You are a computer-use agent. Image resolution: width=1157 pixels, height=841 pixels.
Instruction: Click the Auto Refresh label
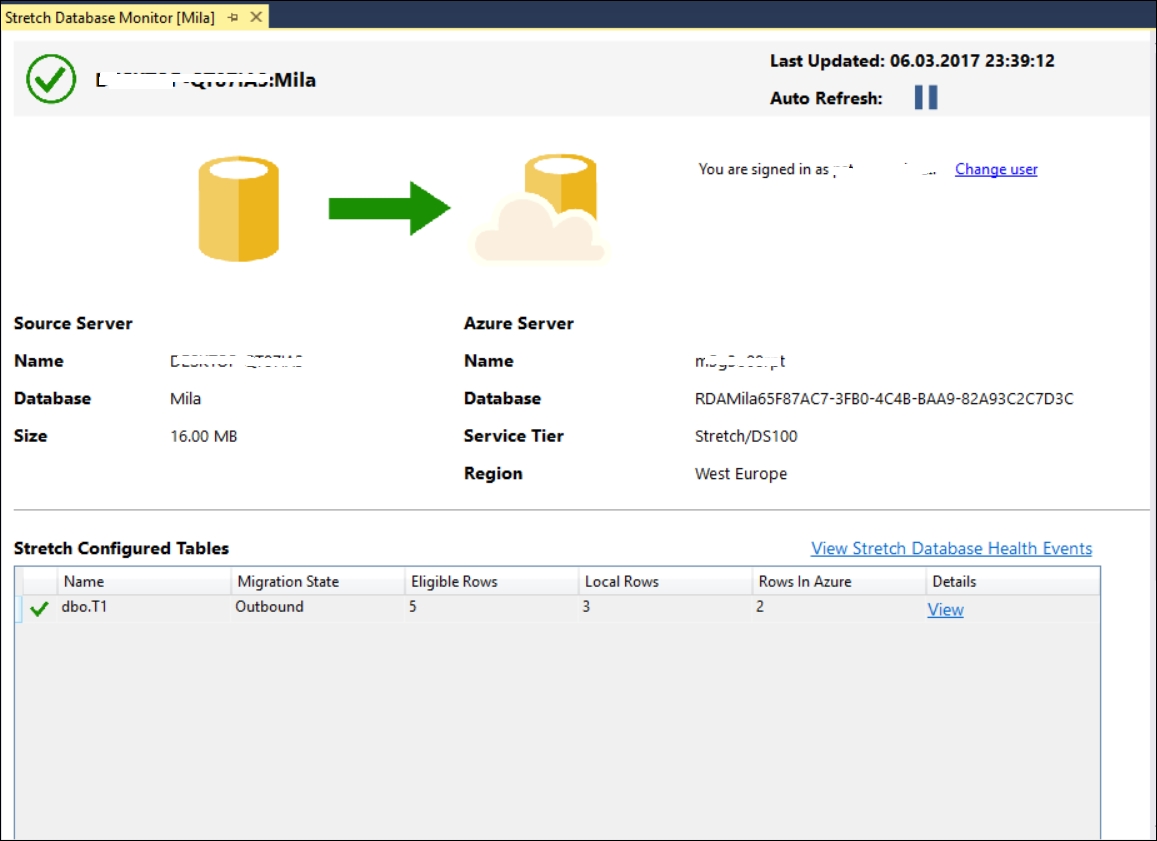(x=826, y=98)
